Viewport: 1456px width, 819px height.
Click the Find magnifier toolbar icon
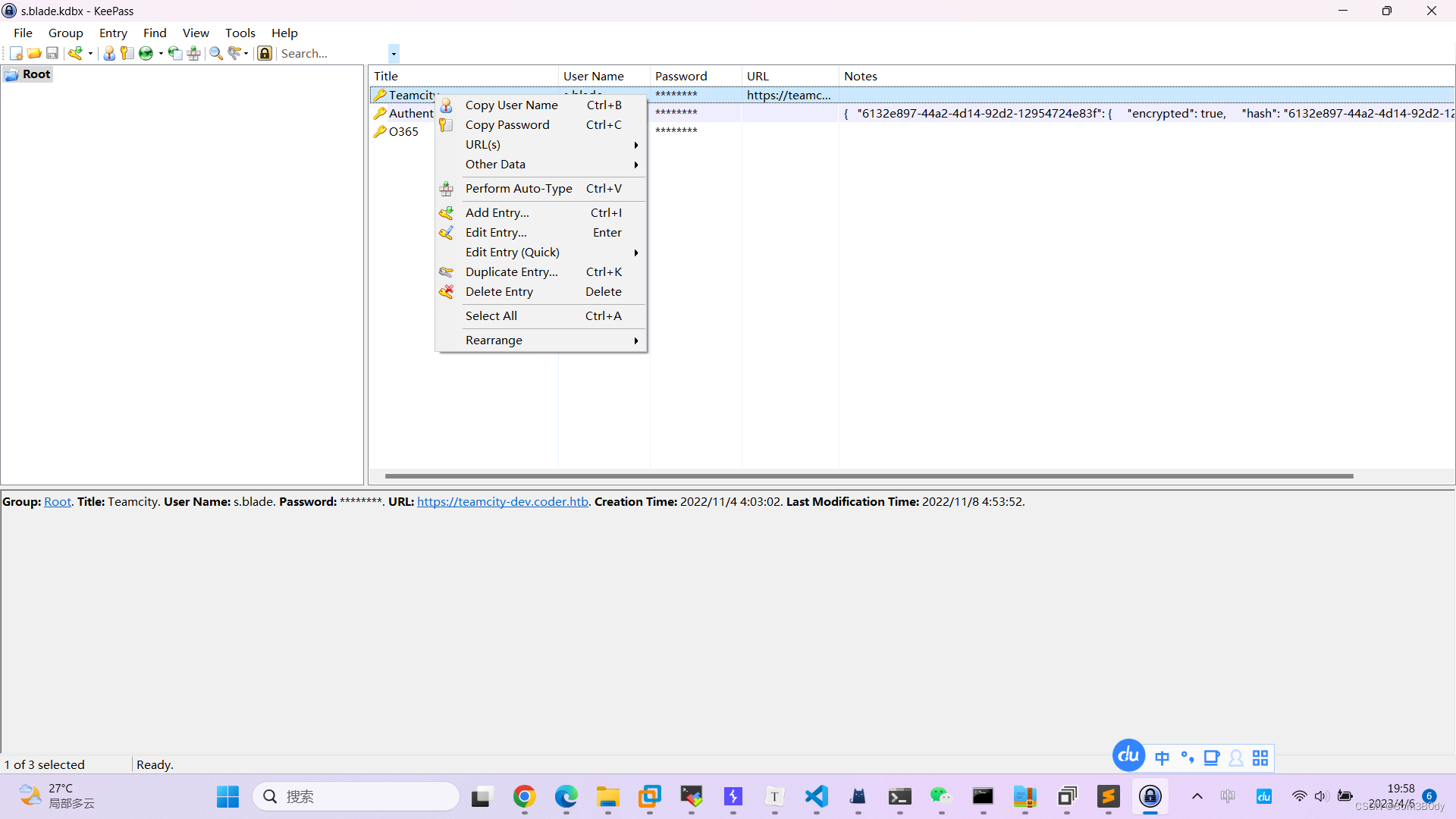tap(216, 53)
